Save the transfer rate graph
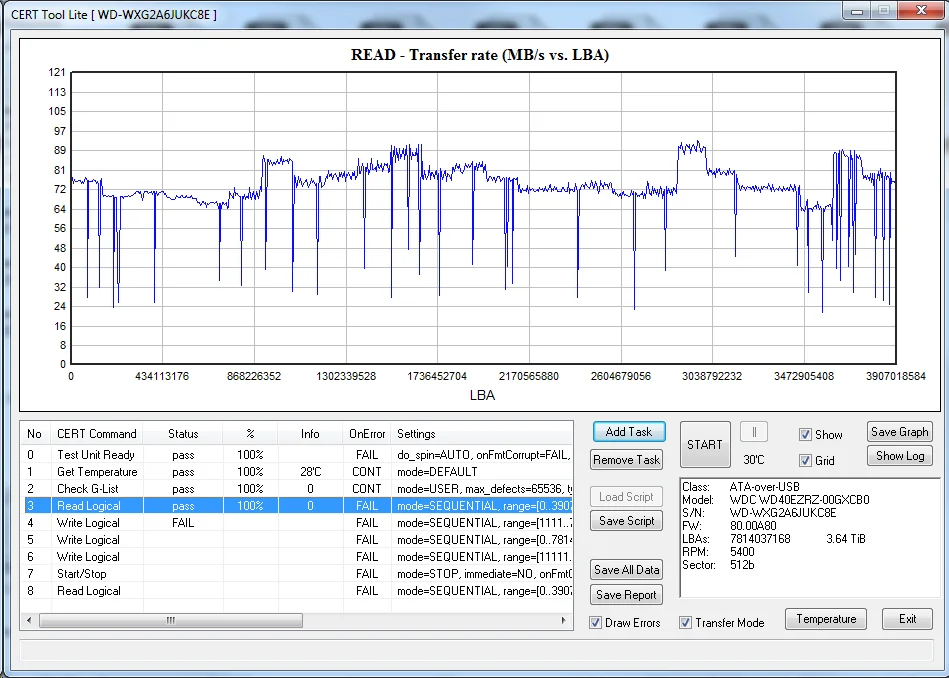 pos(899,432)
